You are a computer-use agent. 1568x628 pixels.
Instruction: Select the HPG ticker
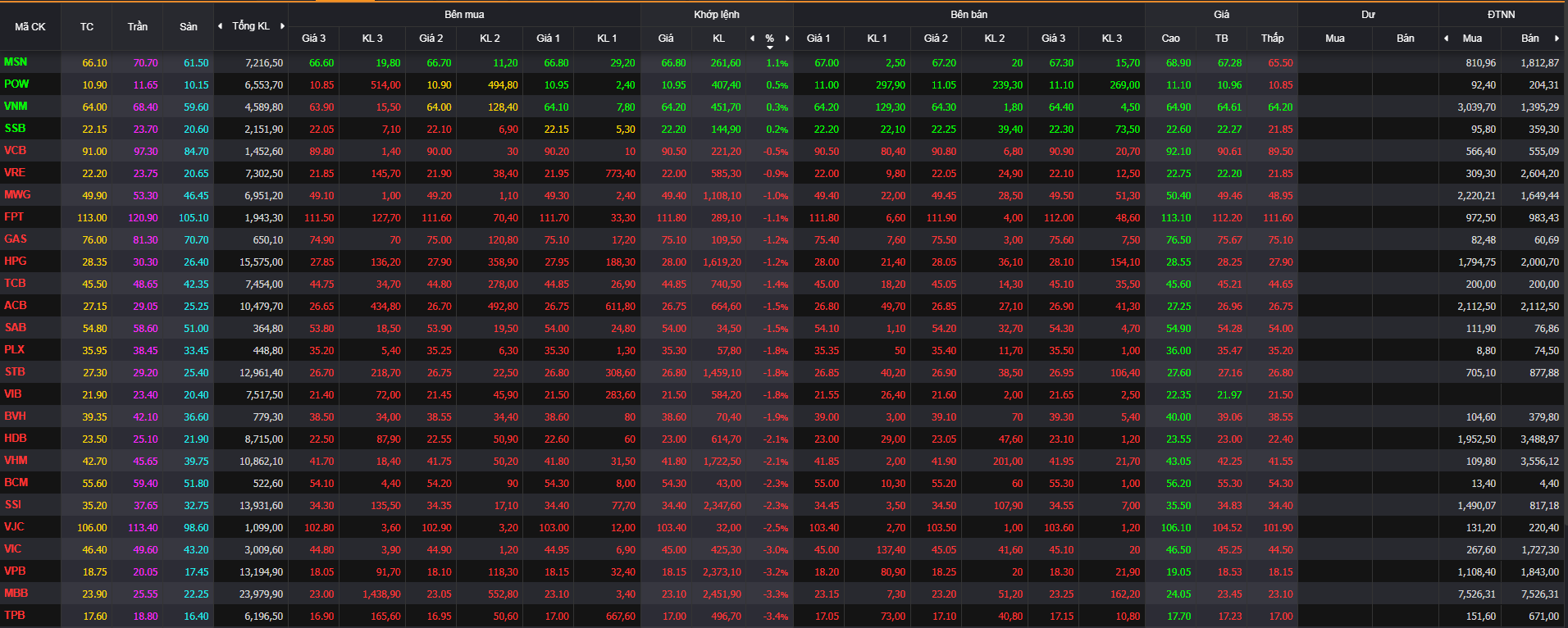tap(16, 262)
